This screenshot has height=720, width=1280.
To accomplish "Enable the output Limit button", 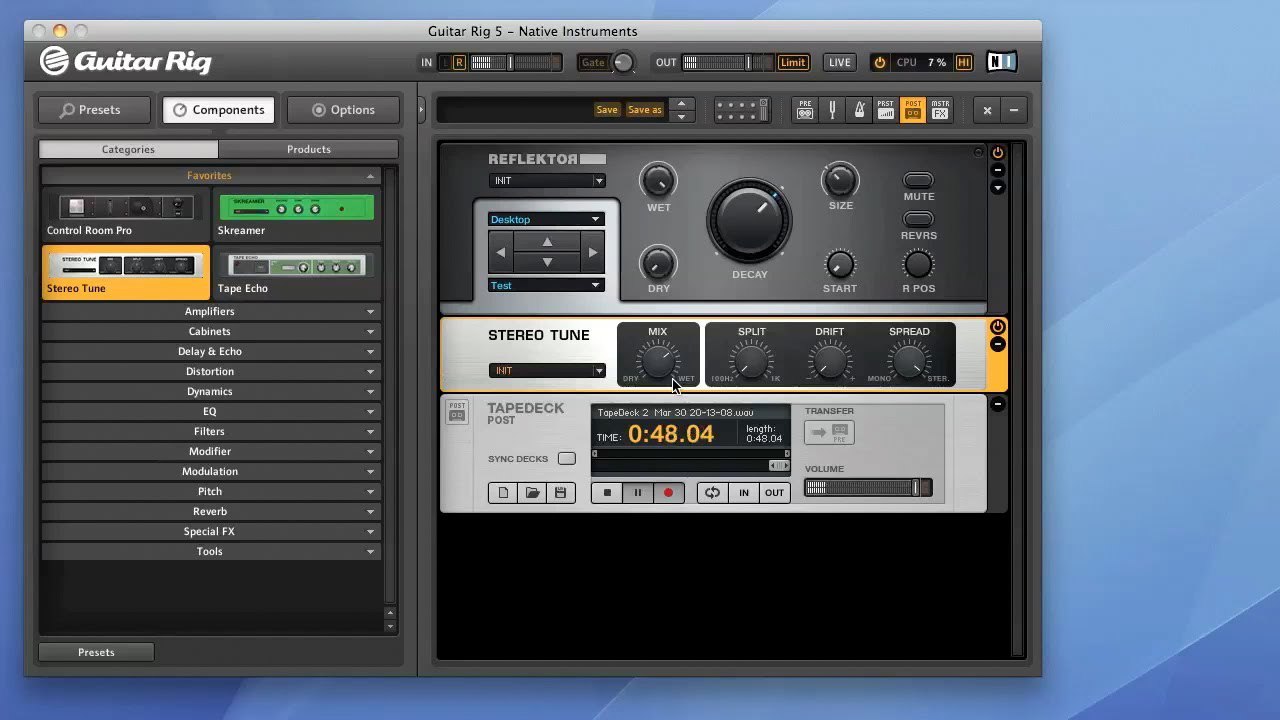I will pyautogui.click(x=793, y=62).
